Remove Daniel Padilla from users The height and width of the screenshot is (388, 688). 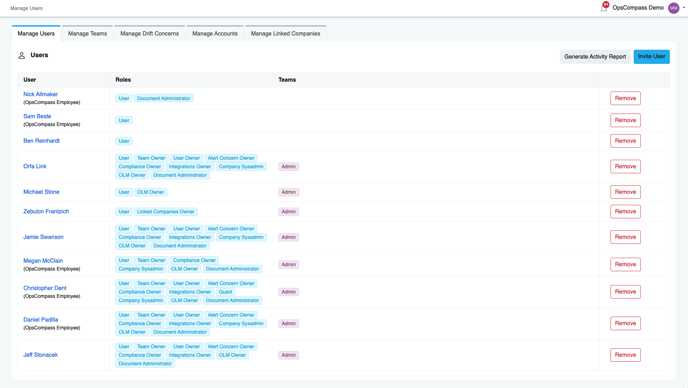(625, 323)
